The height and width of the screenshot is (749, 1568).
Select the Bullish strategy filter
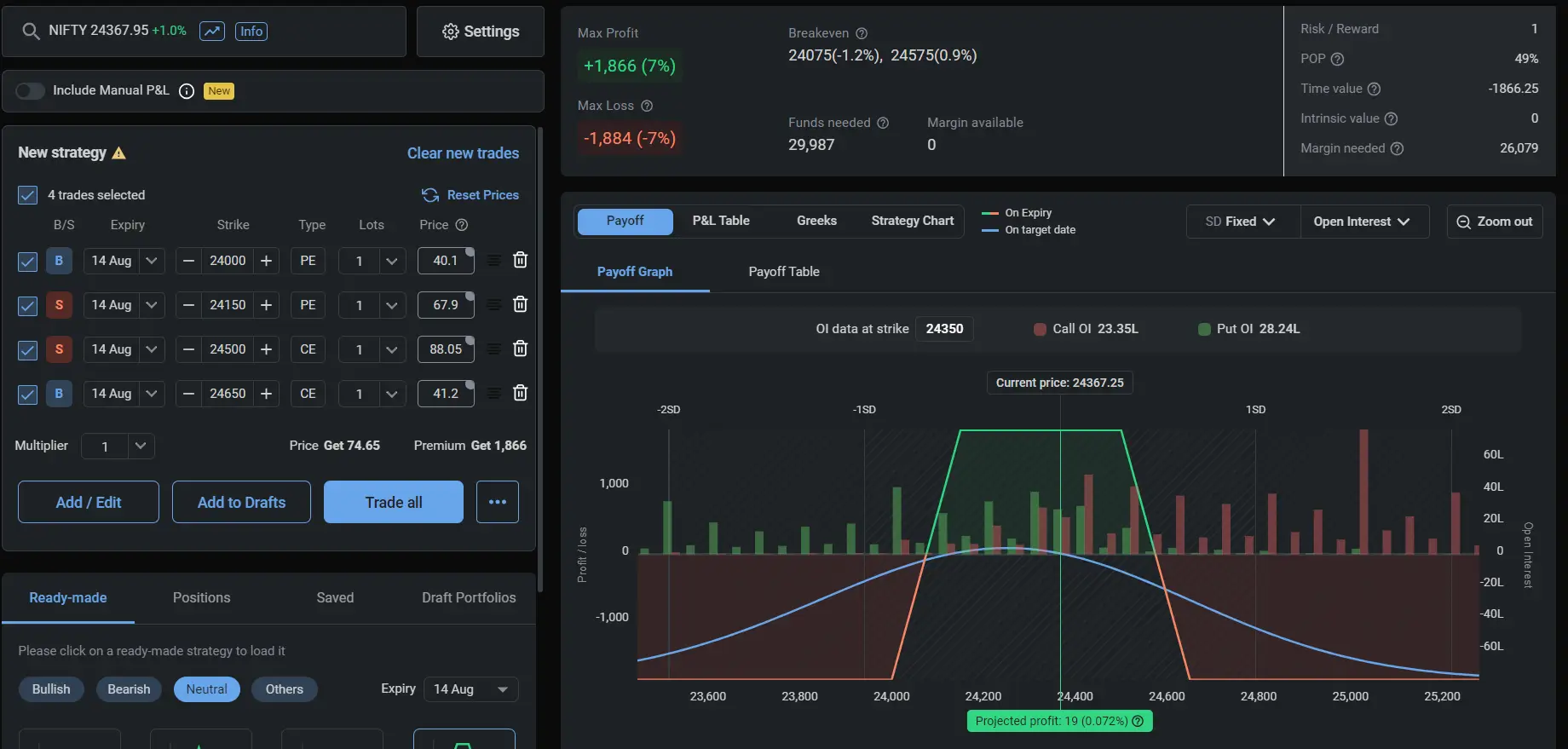[x=51, y=689]
